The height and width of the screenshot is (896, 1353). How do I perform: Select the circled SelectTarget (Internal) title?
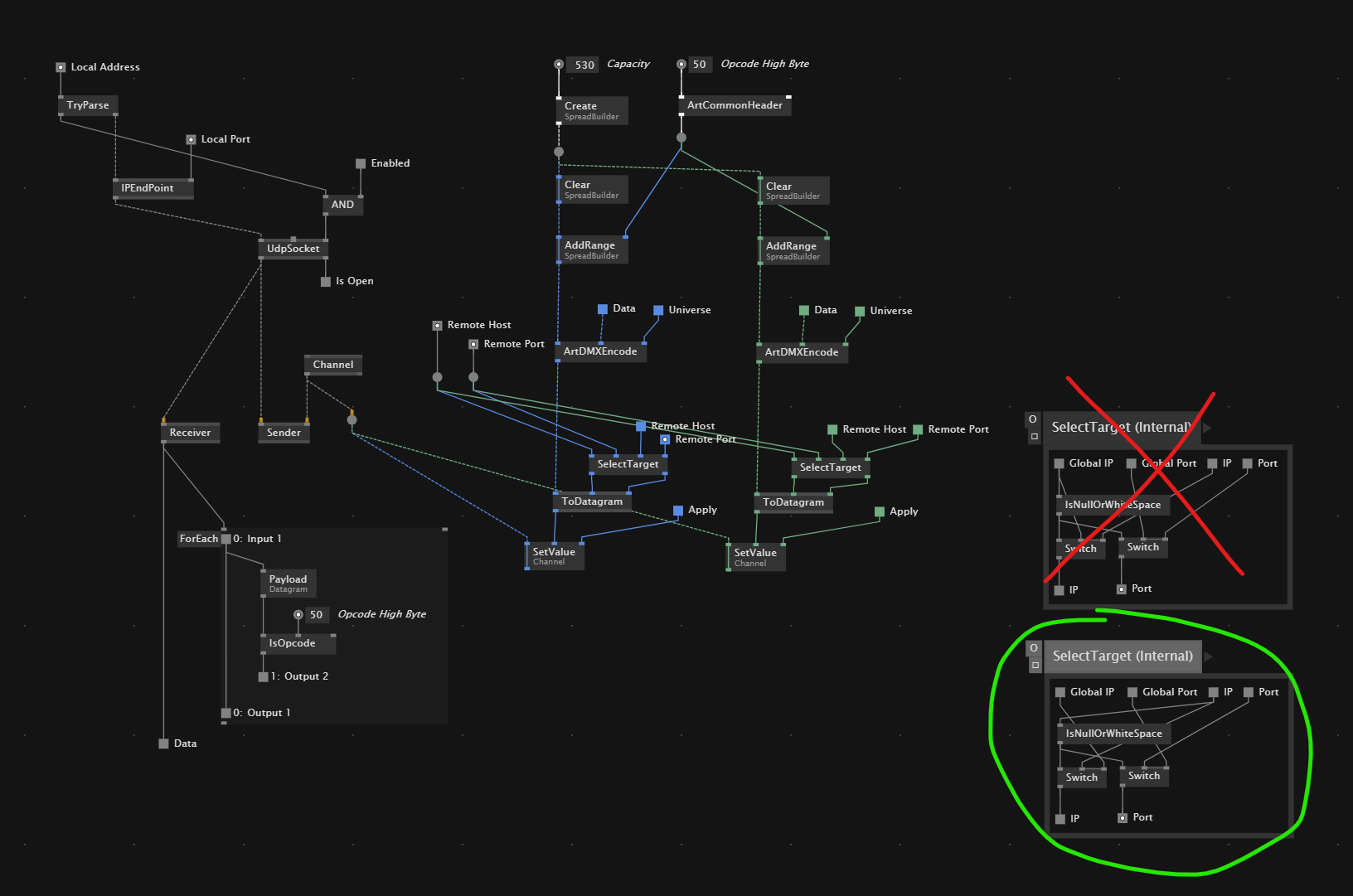click(1123, 656)
